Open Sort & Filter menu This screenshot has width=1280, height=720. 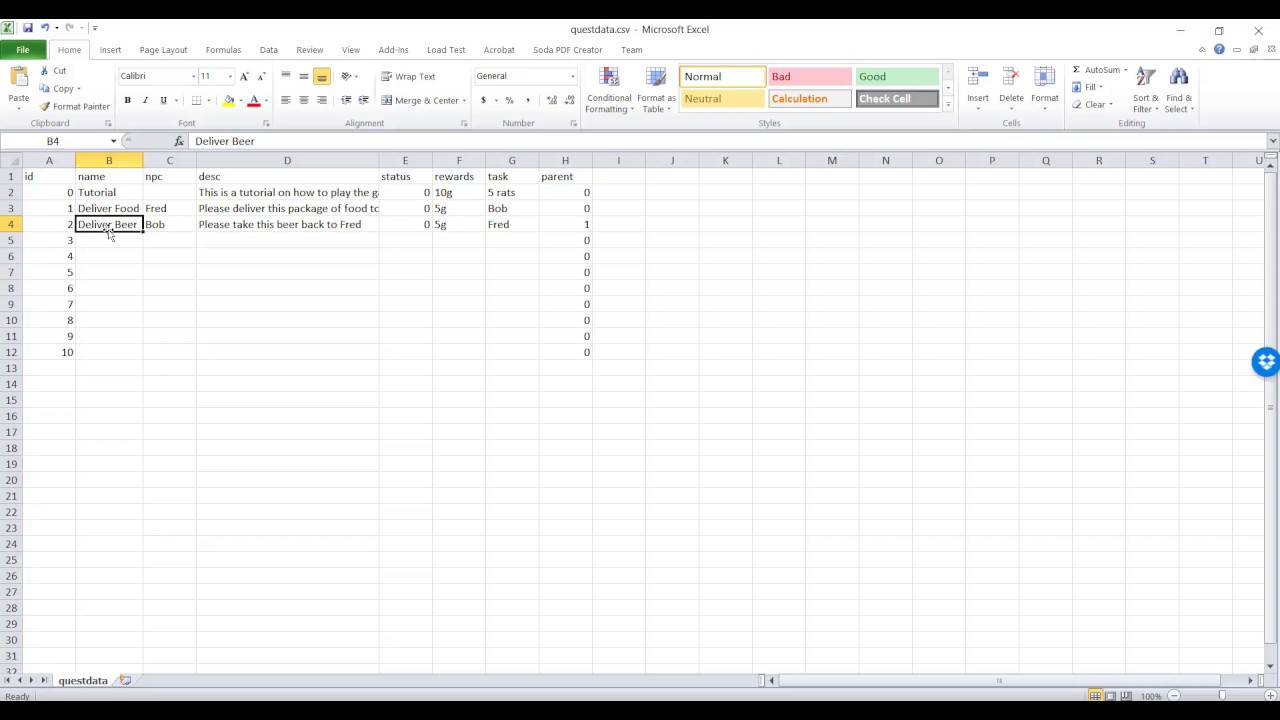(x=1146, y=90)
